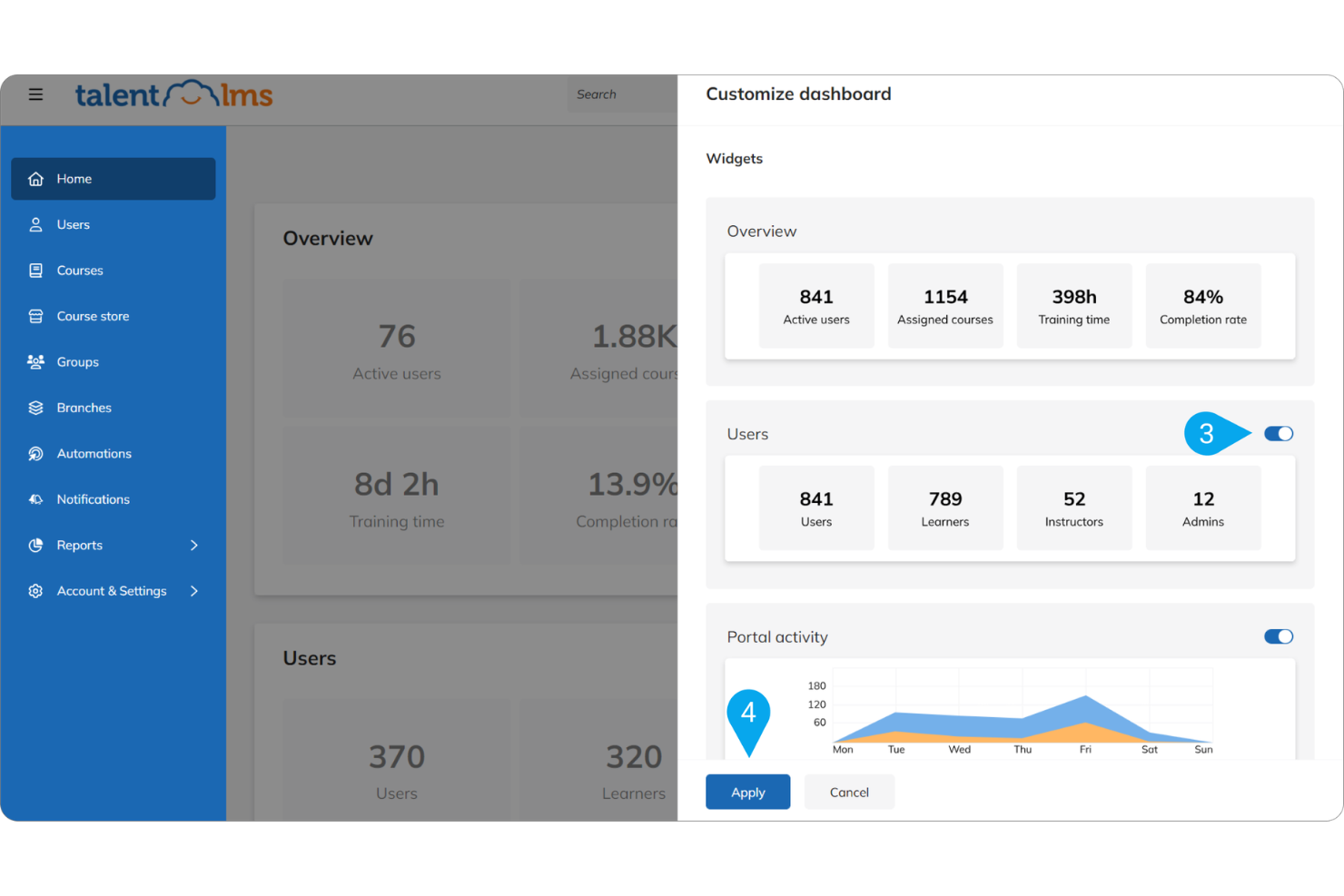
Task: Disable the Users widget toggle
Action: coord(1279,433)
